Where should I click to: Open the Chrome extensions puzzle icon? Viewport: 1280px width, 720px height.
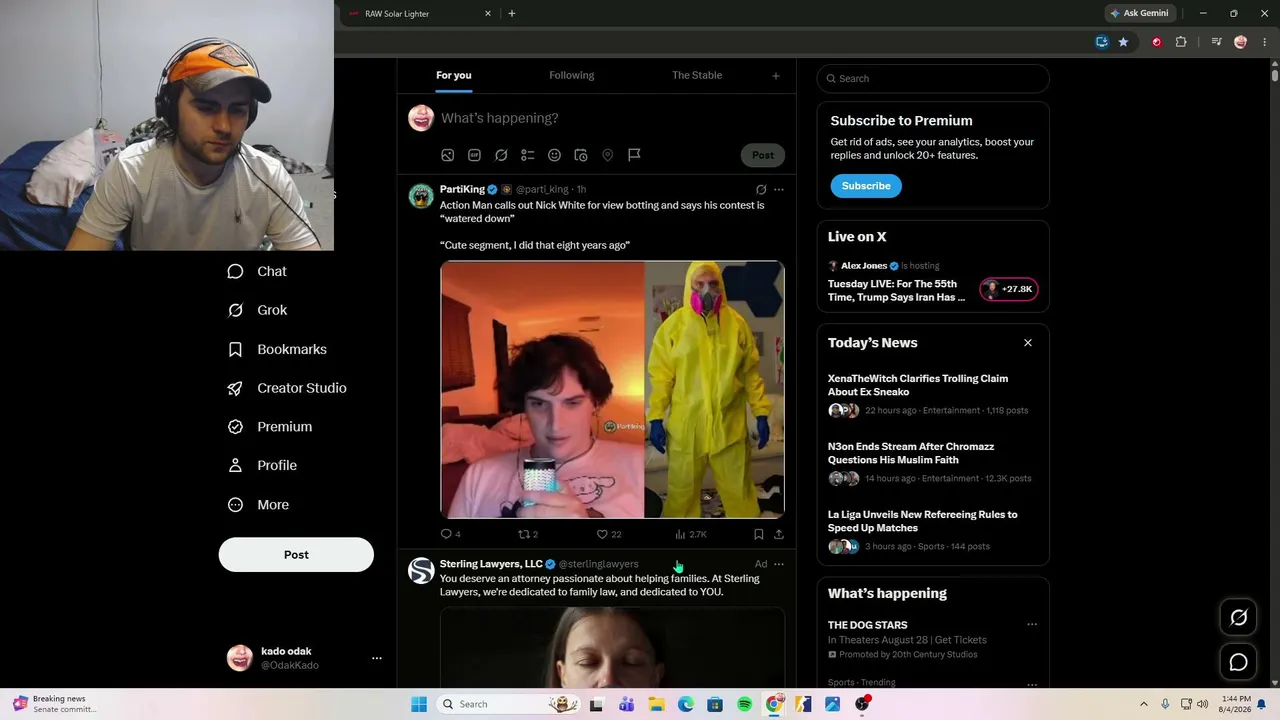click(x=1181, y=42)
